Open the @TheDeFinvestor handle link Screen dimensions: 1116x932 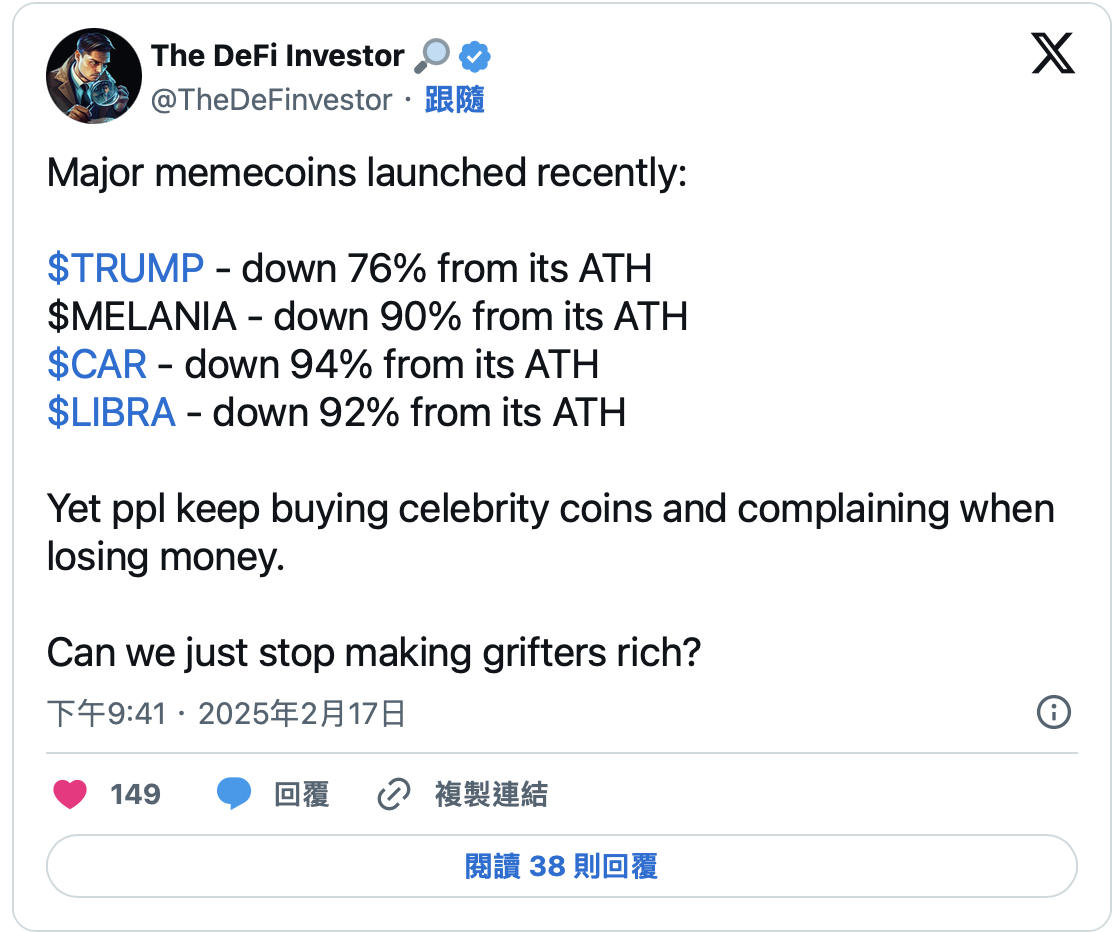(271, 100)
